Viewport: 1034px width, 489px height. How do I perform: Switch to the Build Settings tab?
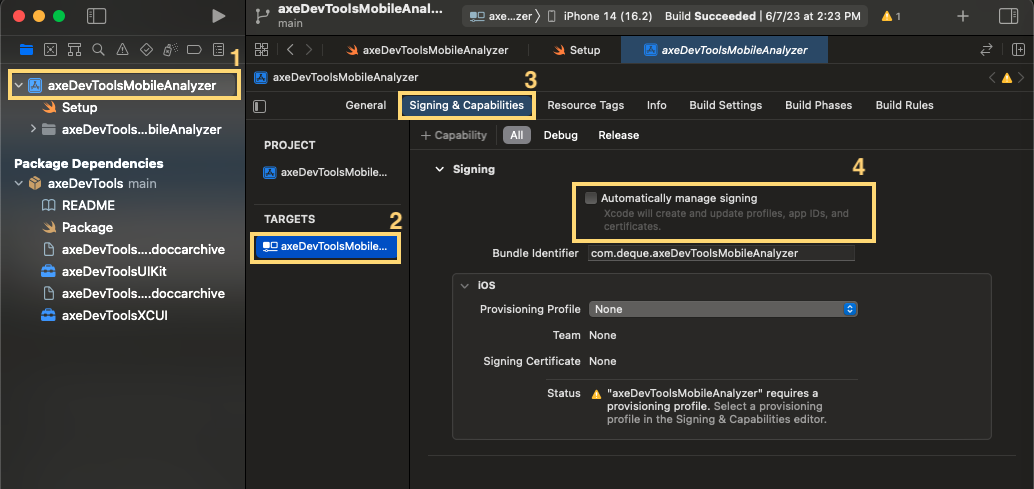coord(725,105)
